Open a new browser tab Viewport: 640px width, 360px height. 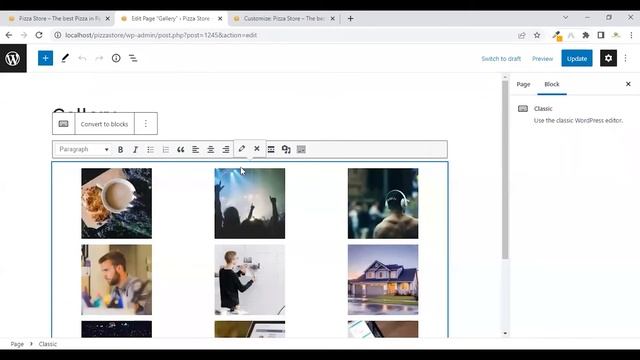(350, 19)
